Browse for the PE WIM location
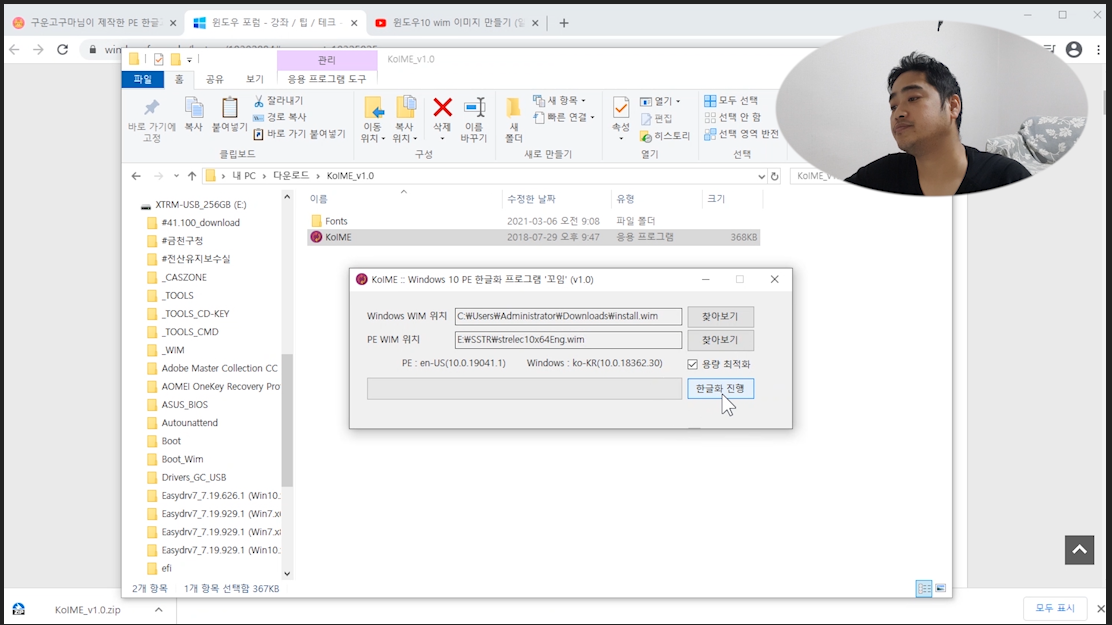This screenshot has height=625, width=1112. pos(720,340)
